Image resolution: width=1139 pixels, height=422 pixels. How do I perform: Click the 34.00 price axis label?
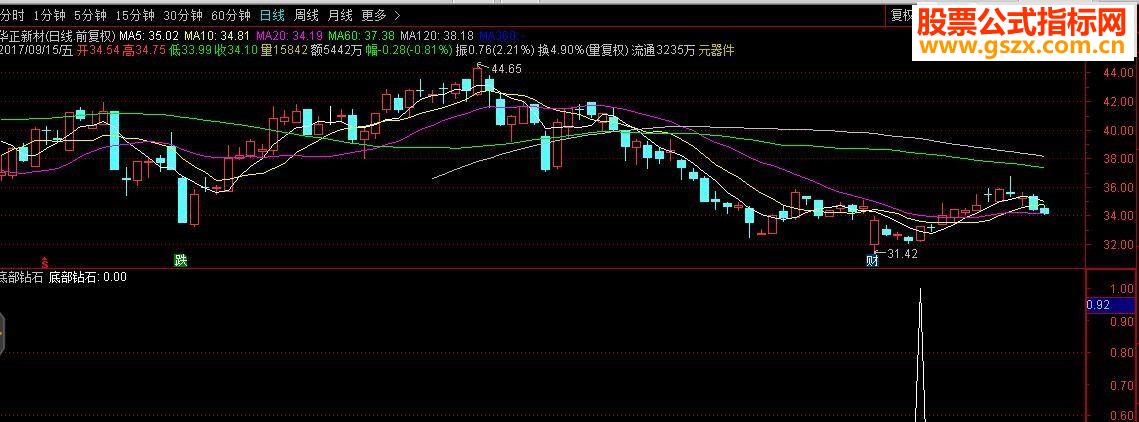click(1117, 216)
